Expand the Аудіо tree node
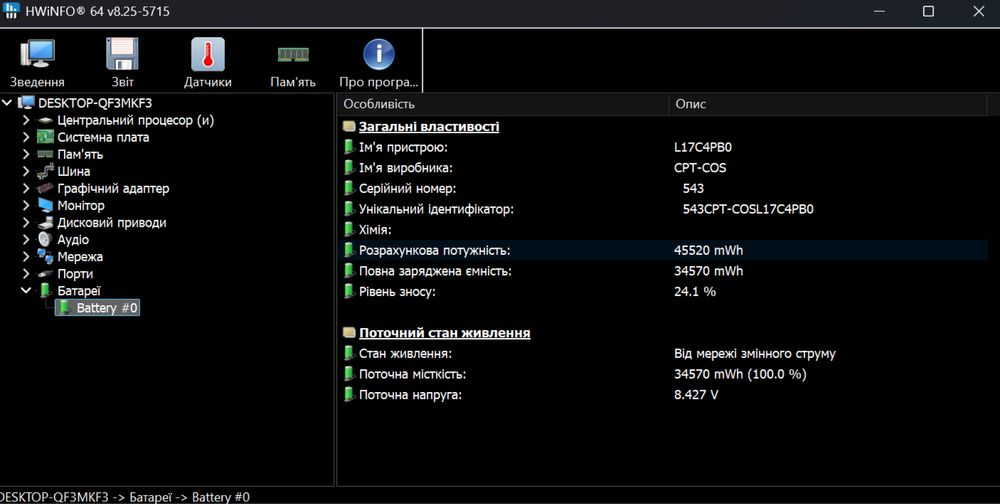This screenshot has width=1000, height=504. (x=26, y=239)
